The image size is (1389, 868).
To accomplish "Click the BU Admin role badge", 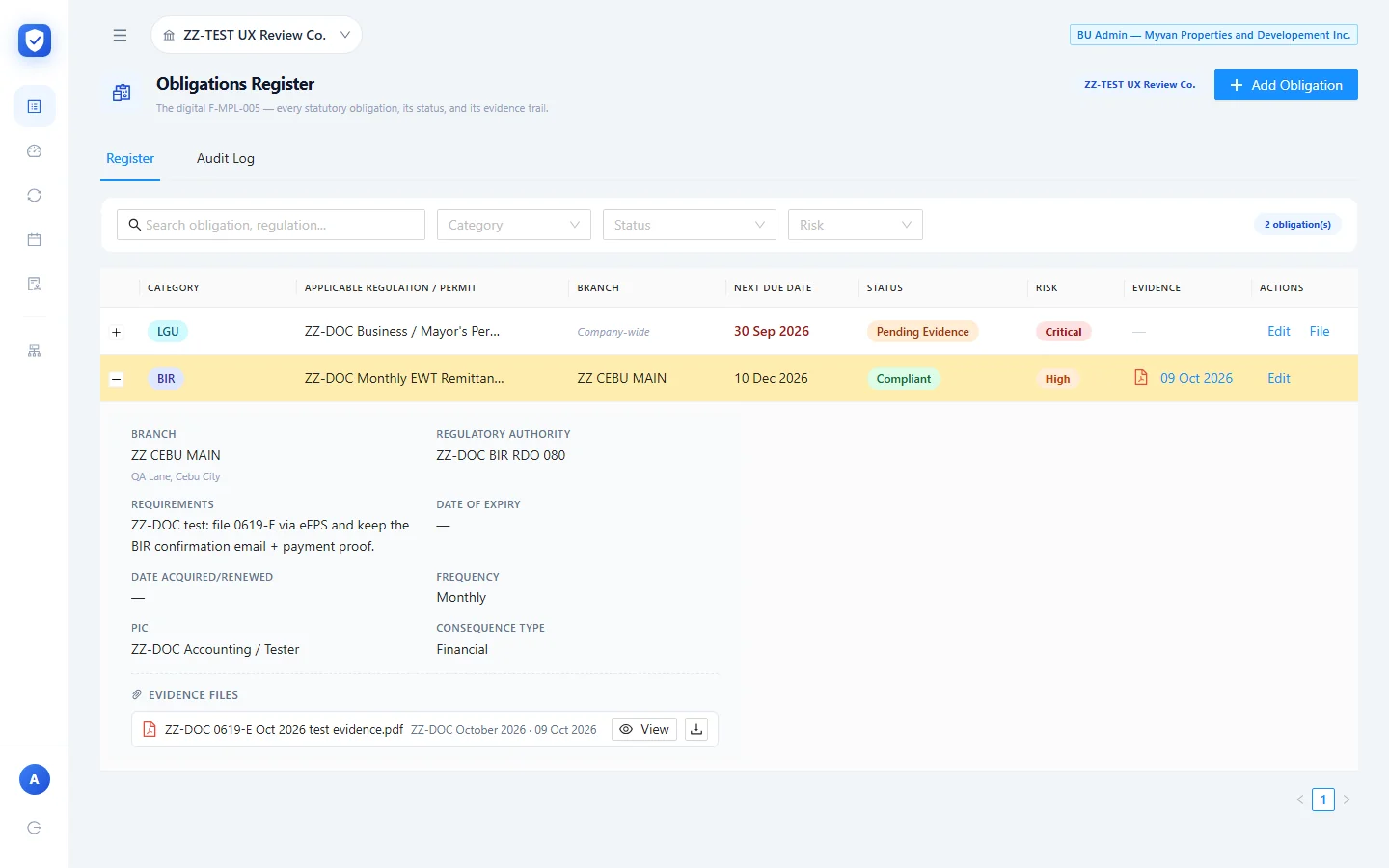I will pos(1213,35).
